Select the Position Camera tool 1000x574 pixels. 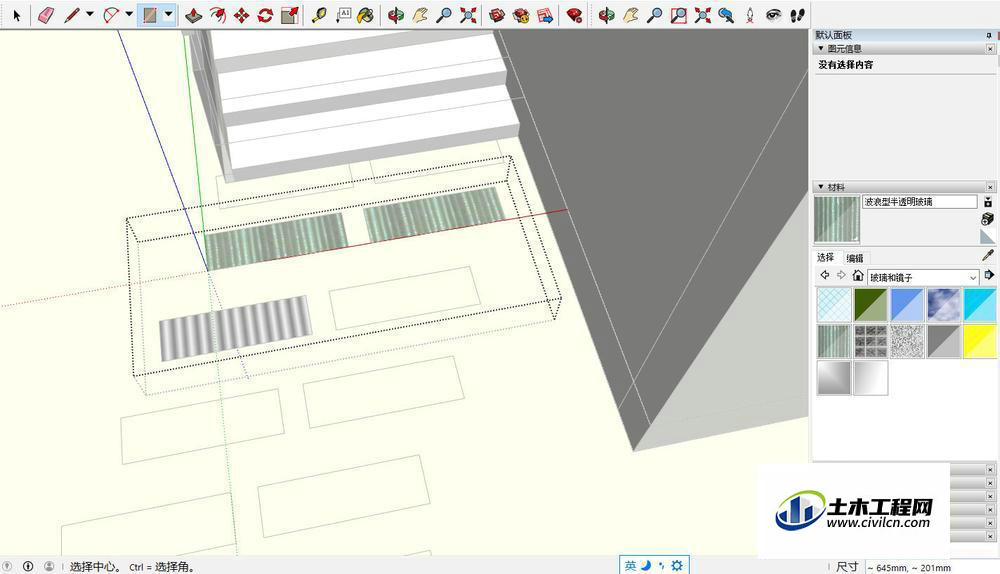(x=750, y=15)
